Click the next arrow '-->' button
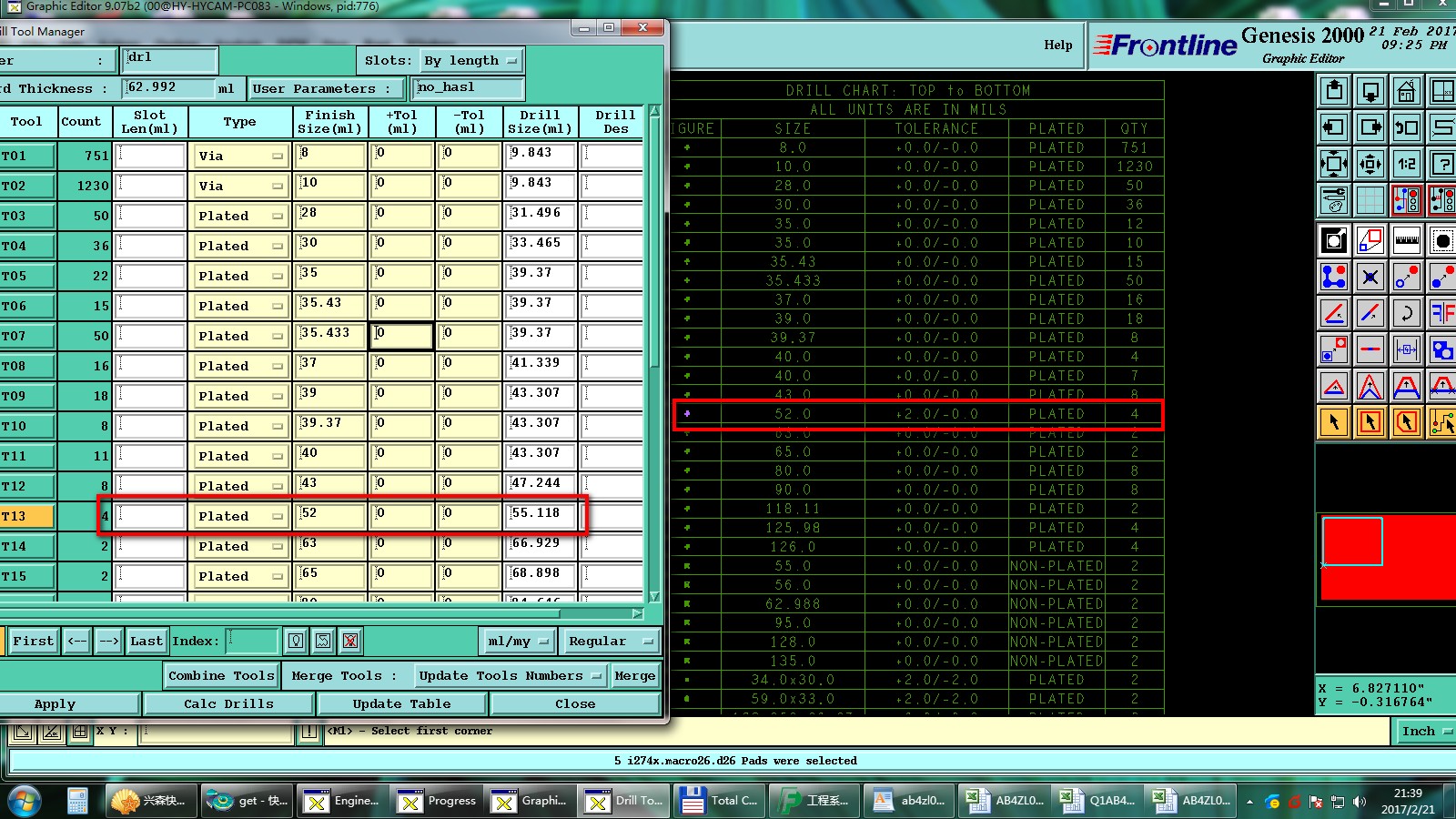Screen dimensions: 1456x819 click(x=108, y=642)
